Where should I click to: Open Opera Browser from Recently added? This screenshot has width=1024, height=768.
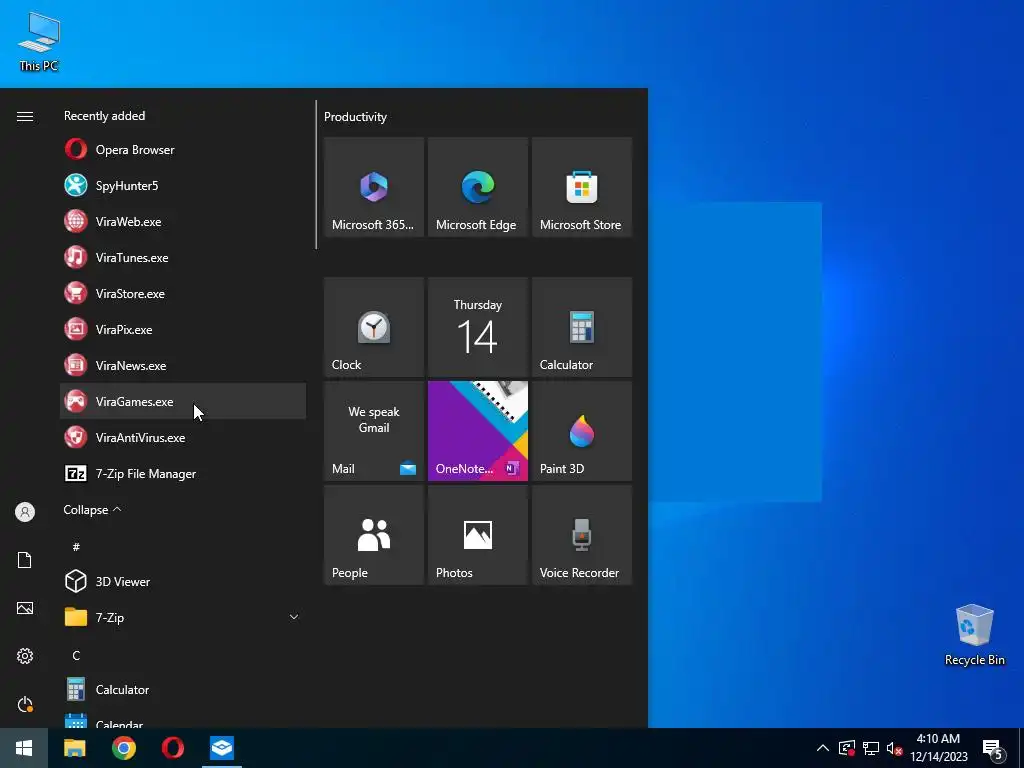pos(183,150)
